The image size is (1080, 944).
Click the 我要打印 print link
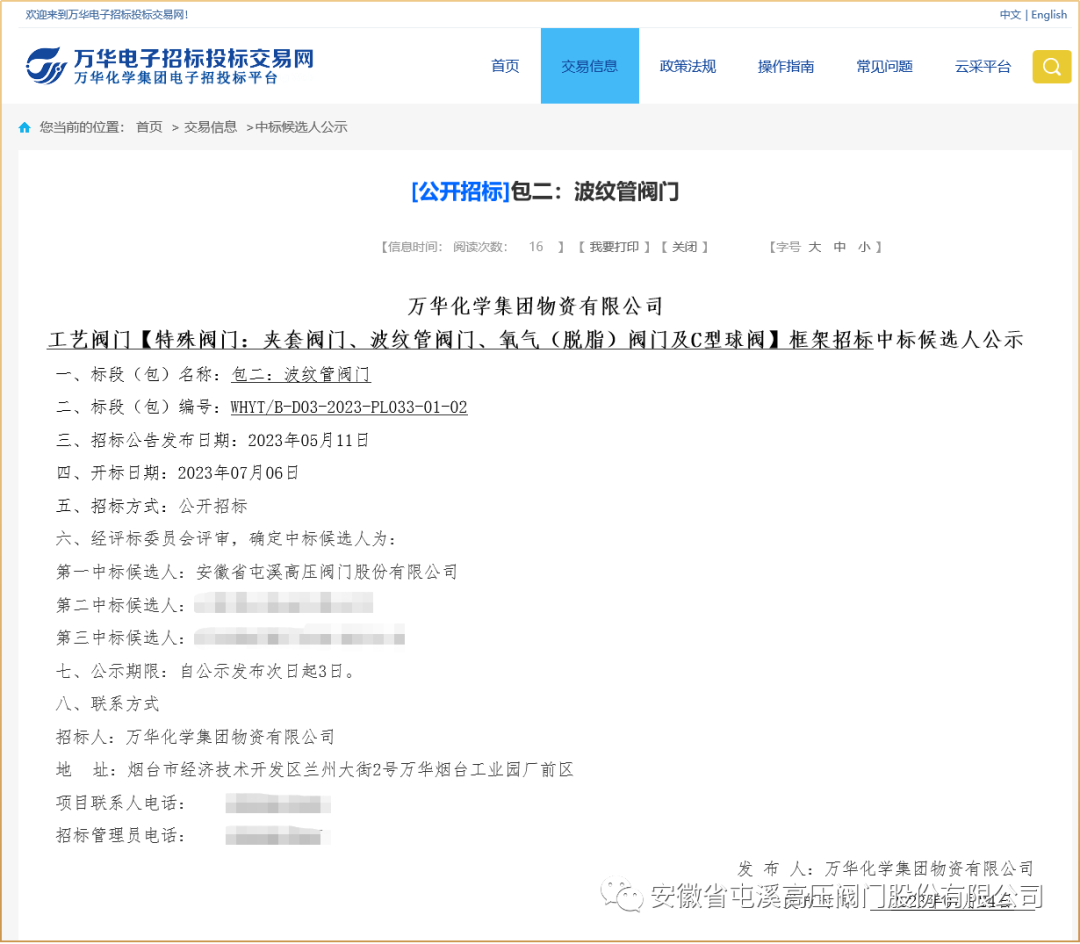point(614,247)
